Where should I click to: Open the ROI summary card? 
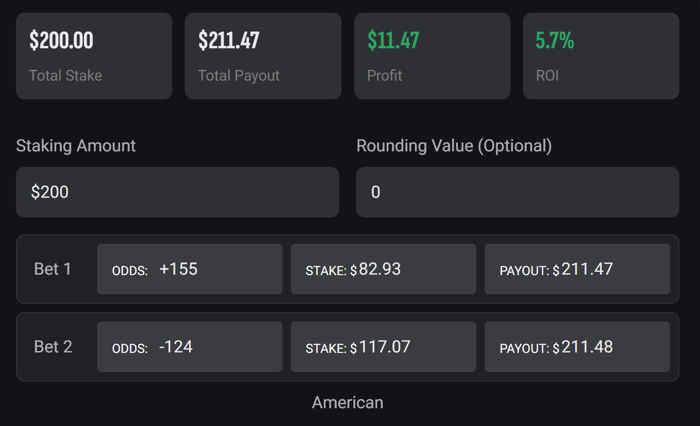tap(601, 56)
